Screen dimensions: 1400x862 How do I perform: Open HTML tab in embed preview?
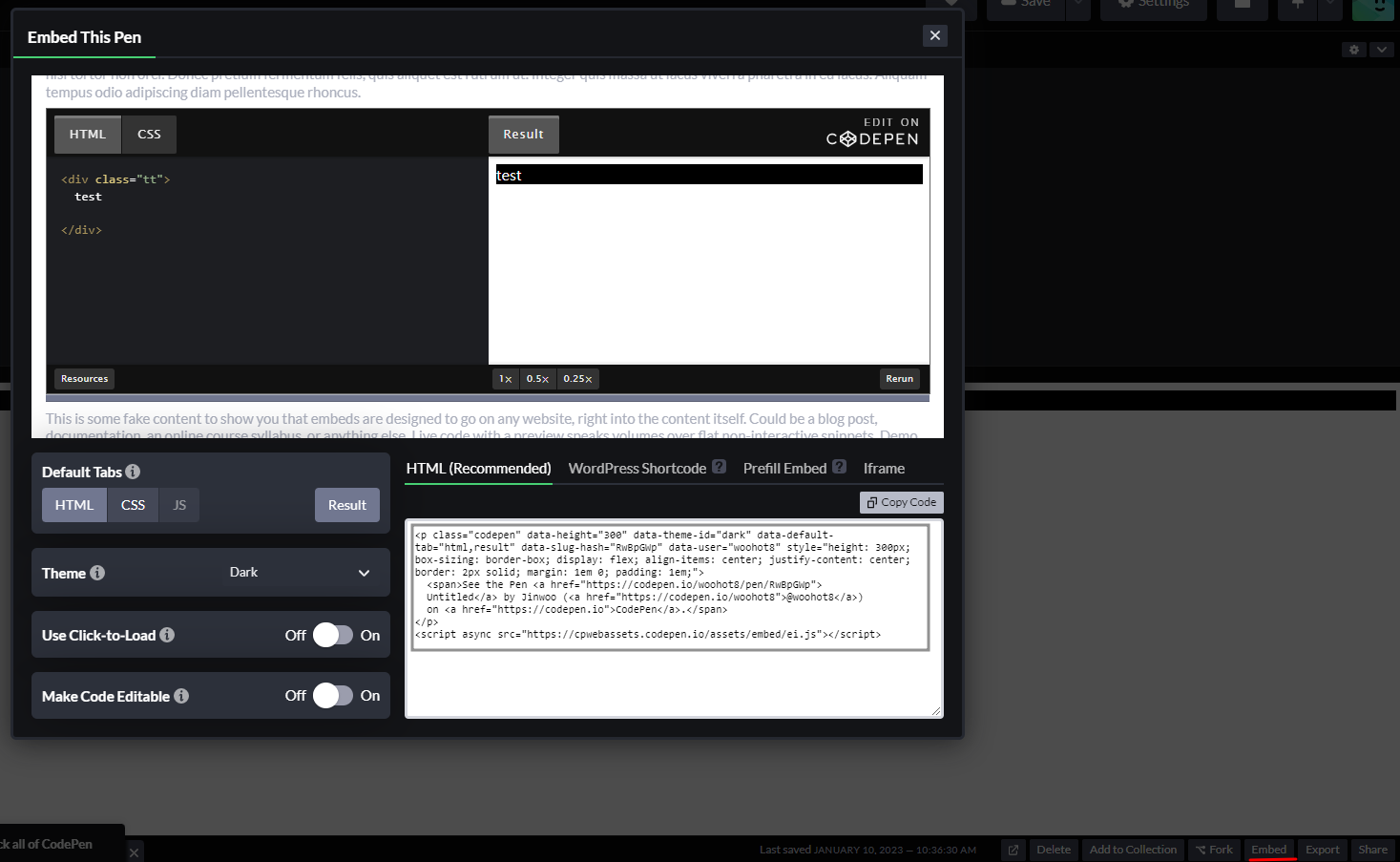(x=88, y=135)
